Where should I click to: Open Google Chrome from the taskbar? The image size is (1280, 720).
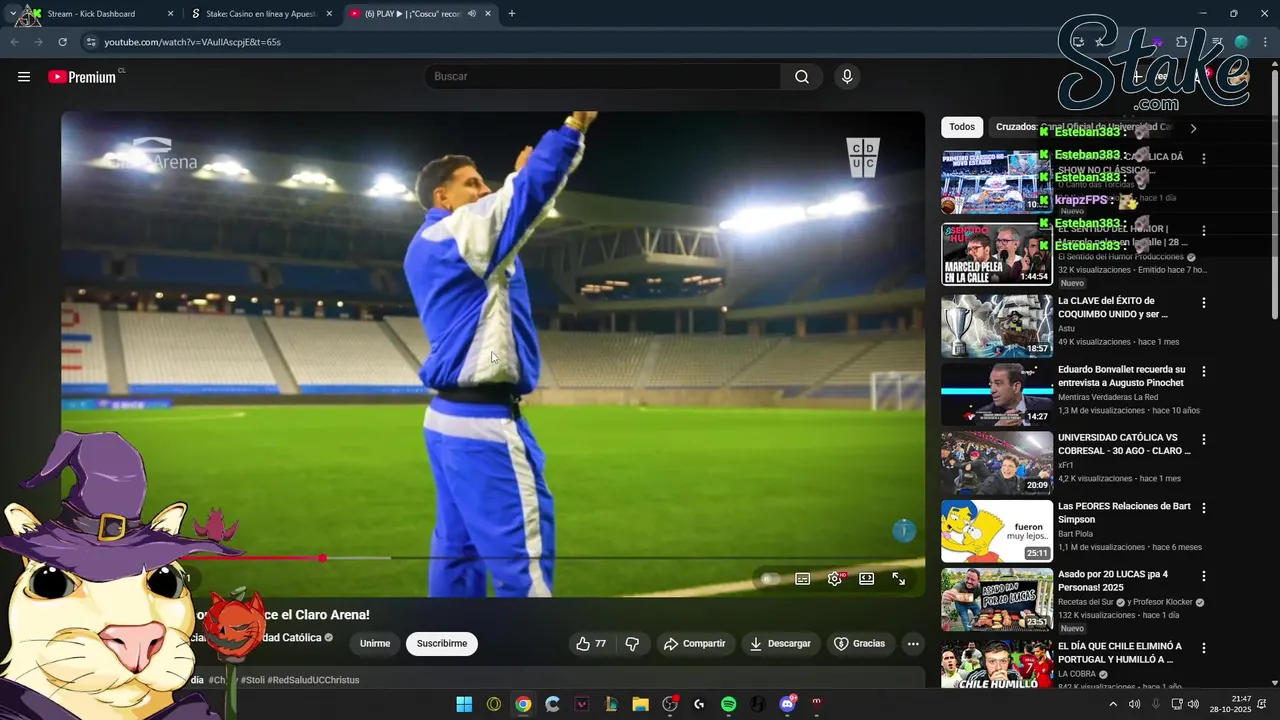(x=523, y=704)
